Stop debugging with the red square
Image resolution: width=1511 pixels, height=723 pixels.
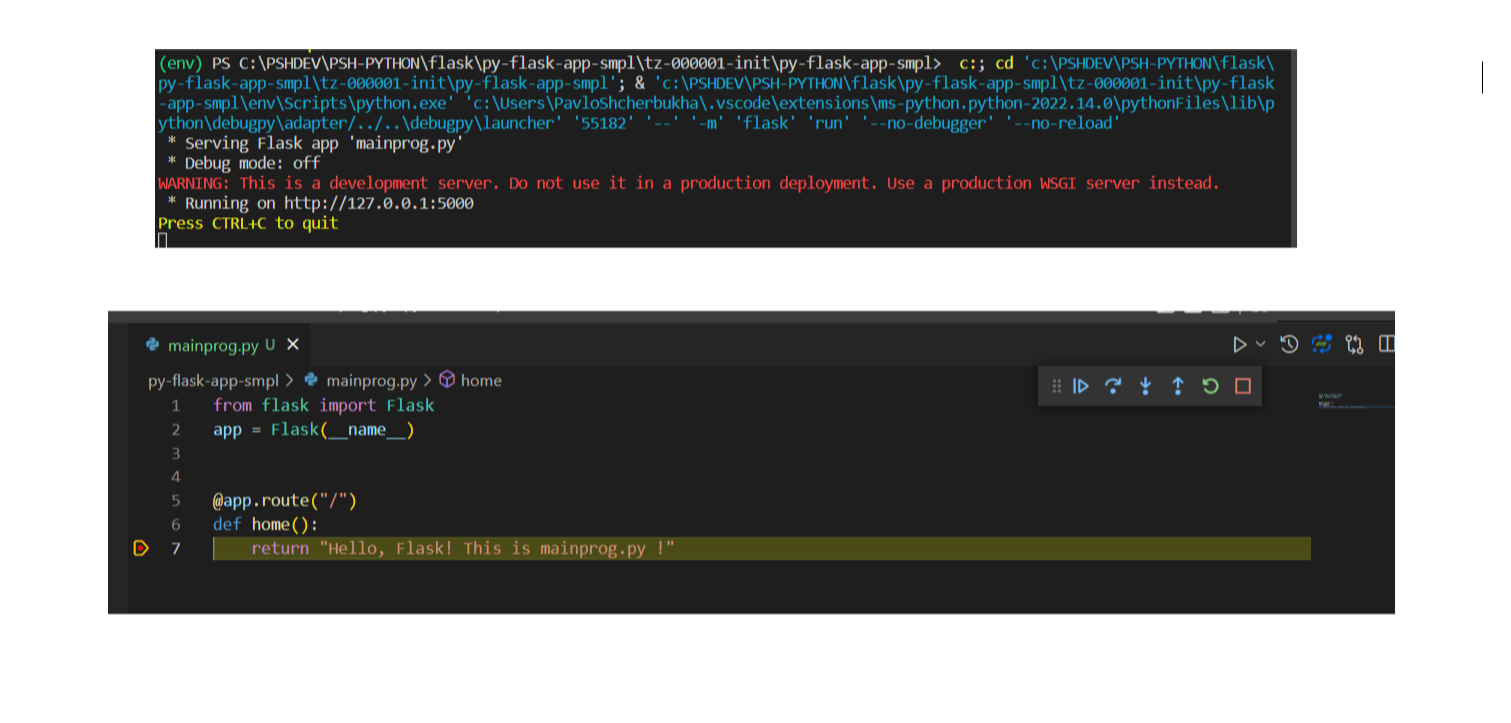point(1243,386)
